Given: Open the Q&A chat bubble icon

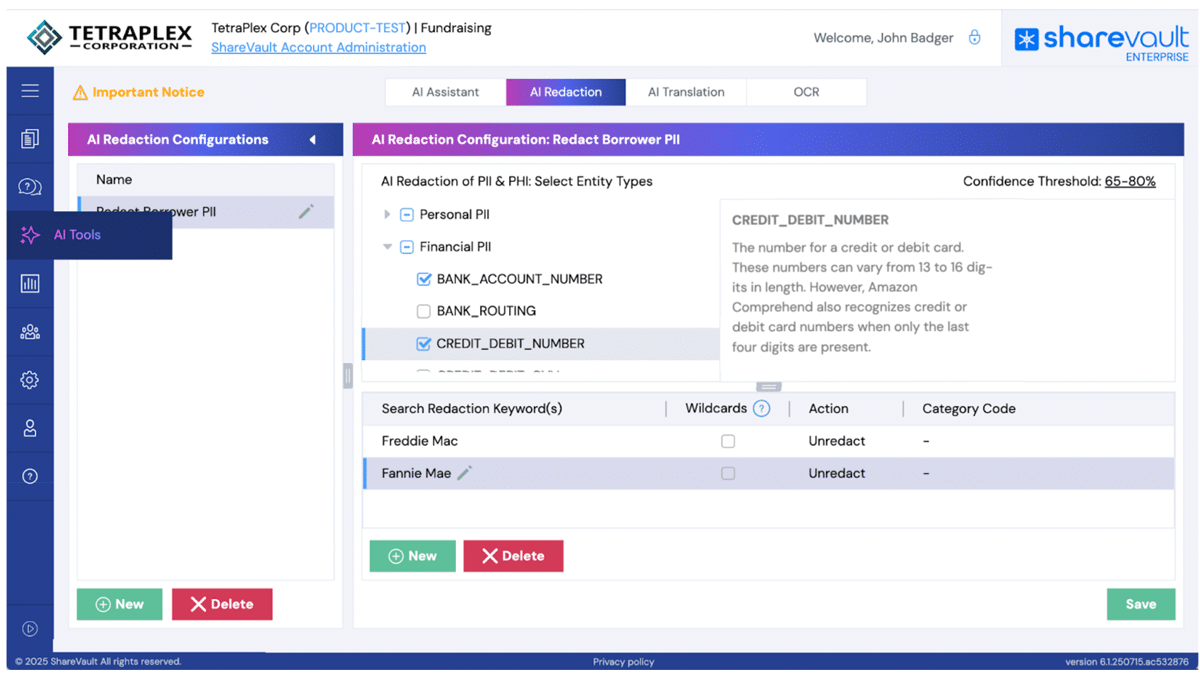Looking at the screenshot, I should [30, 187].
